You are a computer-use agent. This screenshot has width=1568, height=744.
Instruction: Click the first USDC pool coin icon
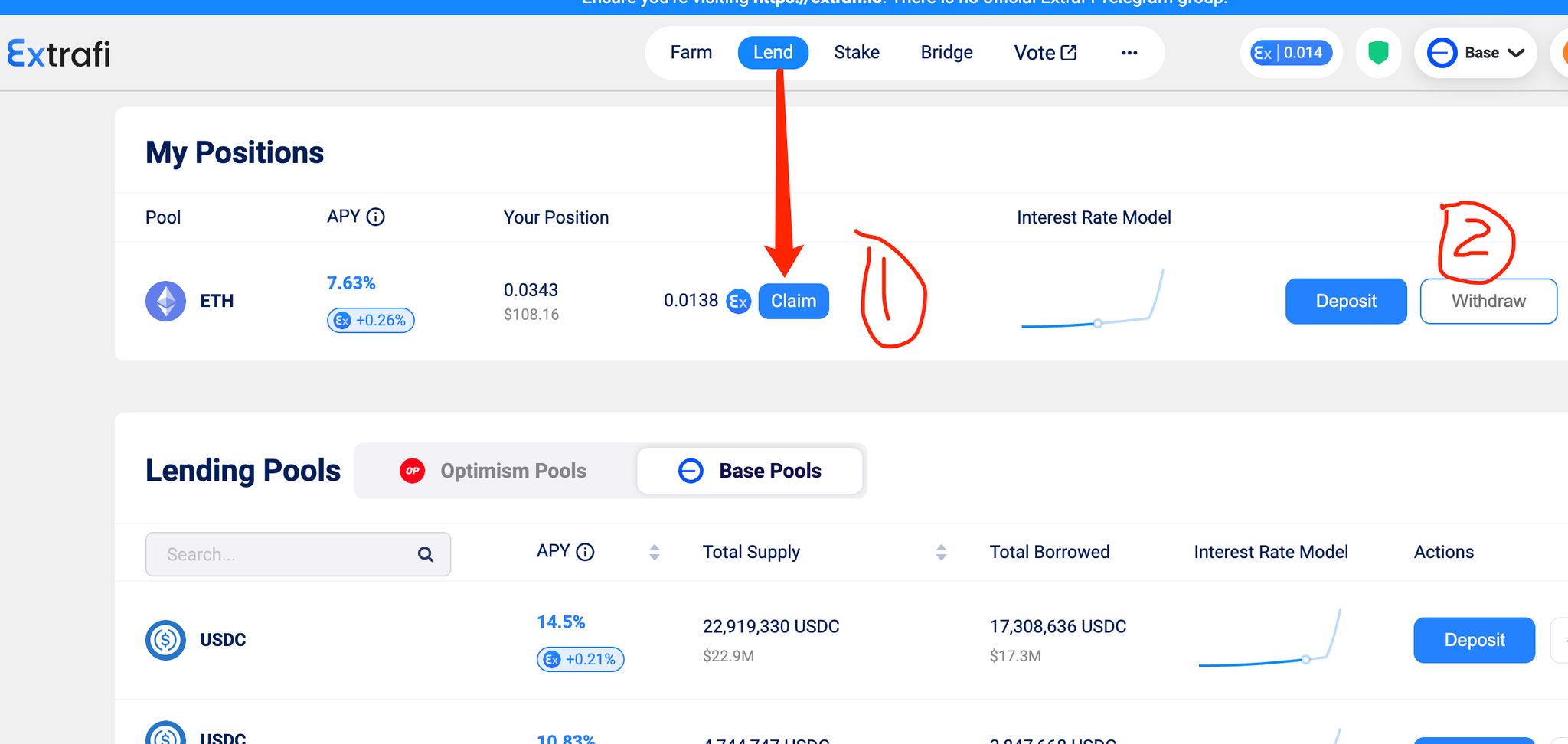point(165,640)
